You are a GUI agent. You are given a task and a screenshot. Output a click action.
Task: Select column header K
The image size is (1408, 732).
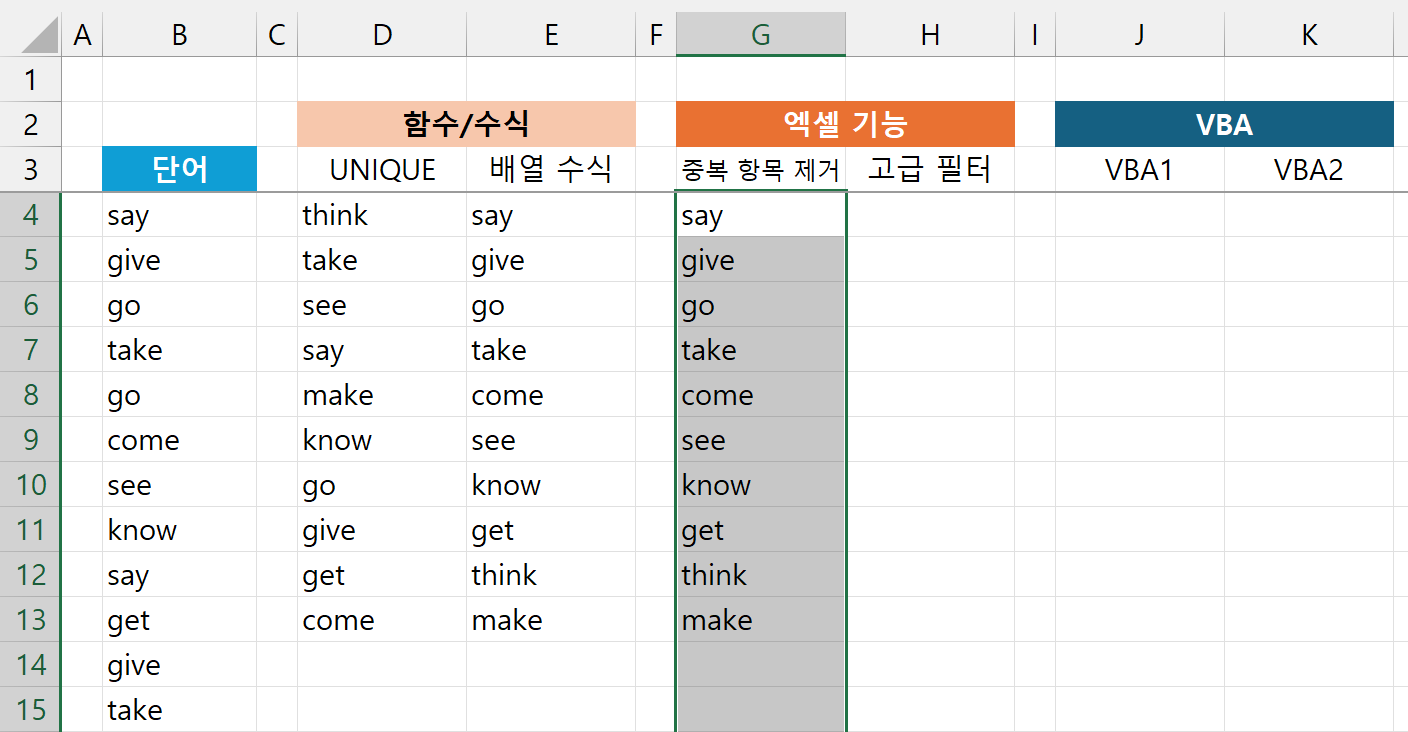(x=1308, y=33)
